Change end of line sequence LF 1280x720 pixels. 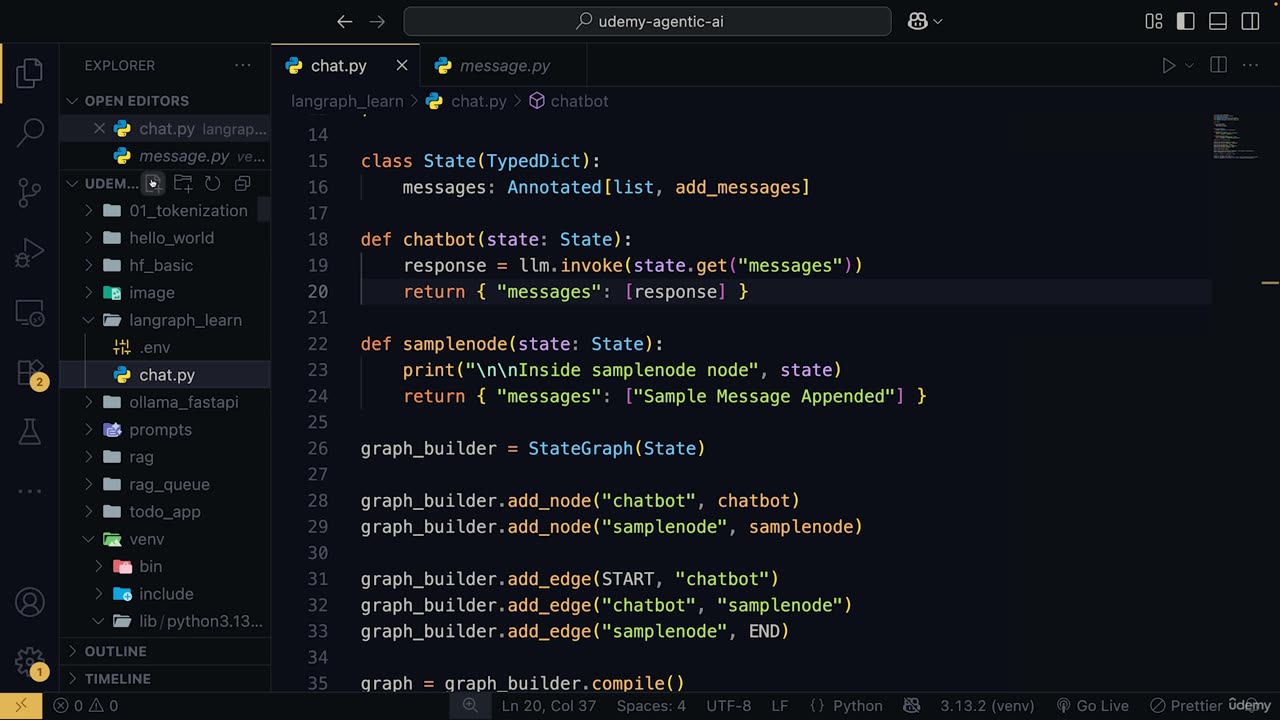coord(779,706)
